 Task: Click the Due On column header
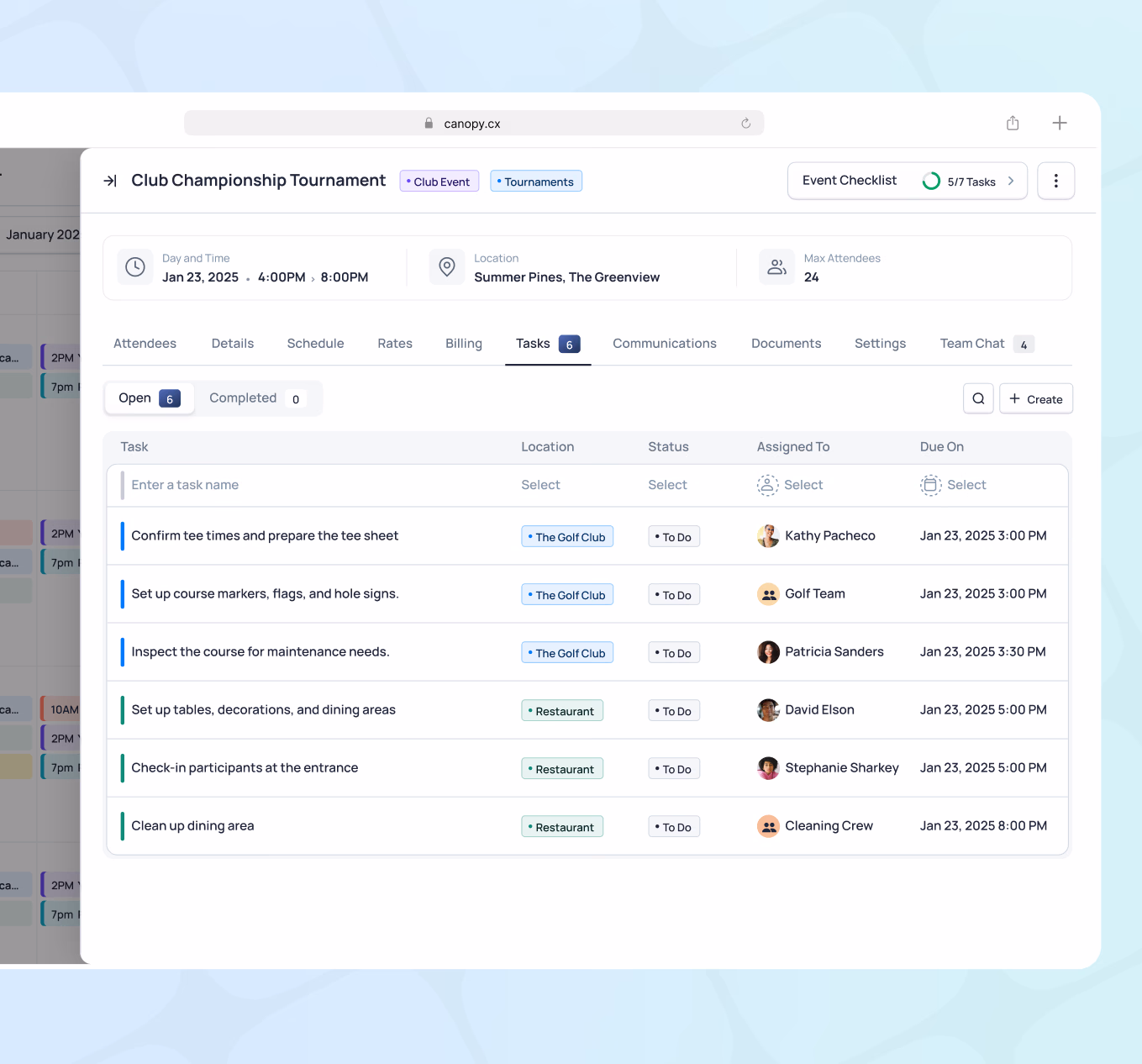pos(942,447)
